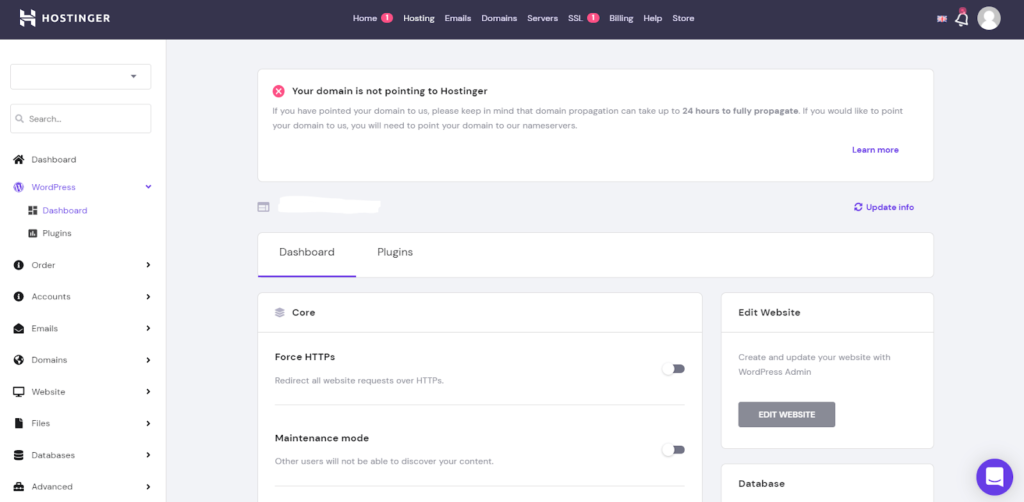Click the Databases stack icon
Image resolution: width=1024 pixels, height=502 pixels.
(19, 455)
